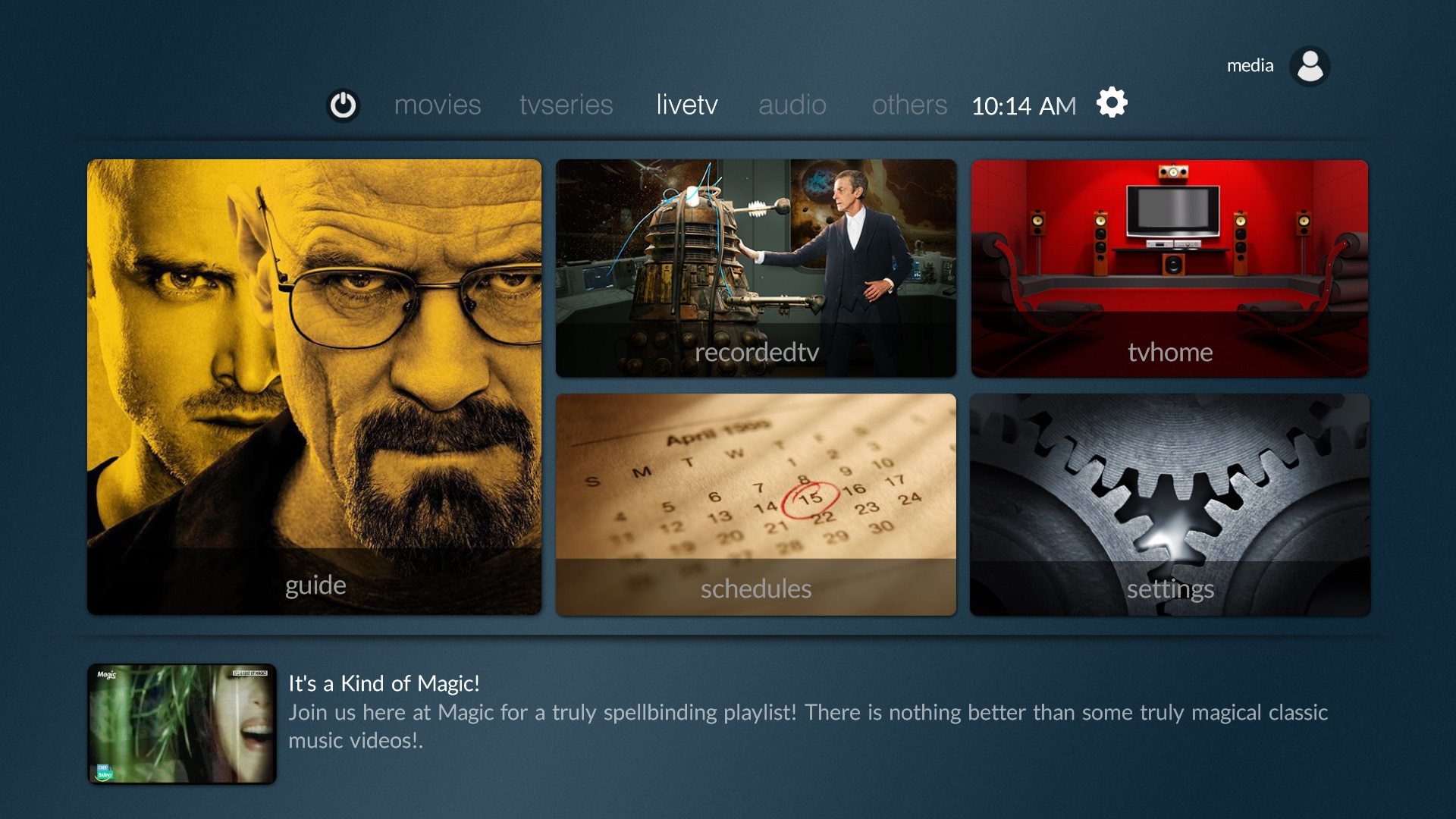Select the livetv tab
Image resolution: width=1456 pixels, height=819 pixels.
pos(687,105)
